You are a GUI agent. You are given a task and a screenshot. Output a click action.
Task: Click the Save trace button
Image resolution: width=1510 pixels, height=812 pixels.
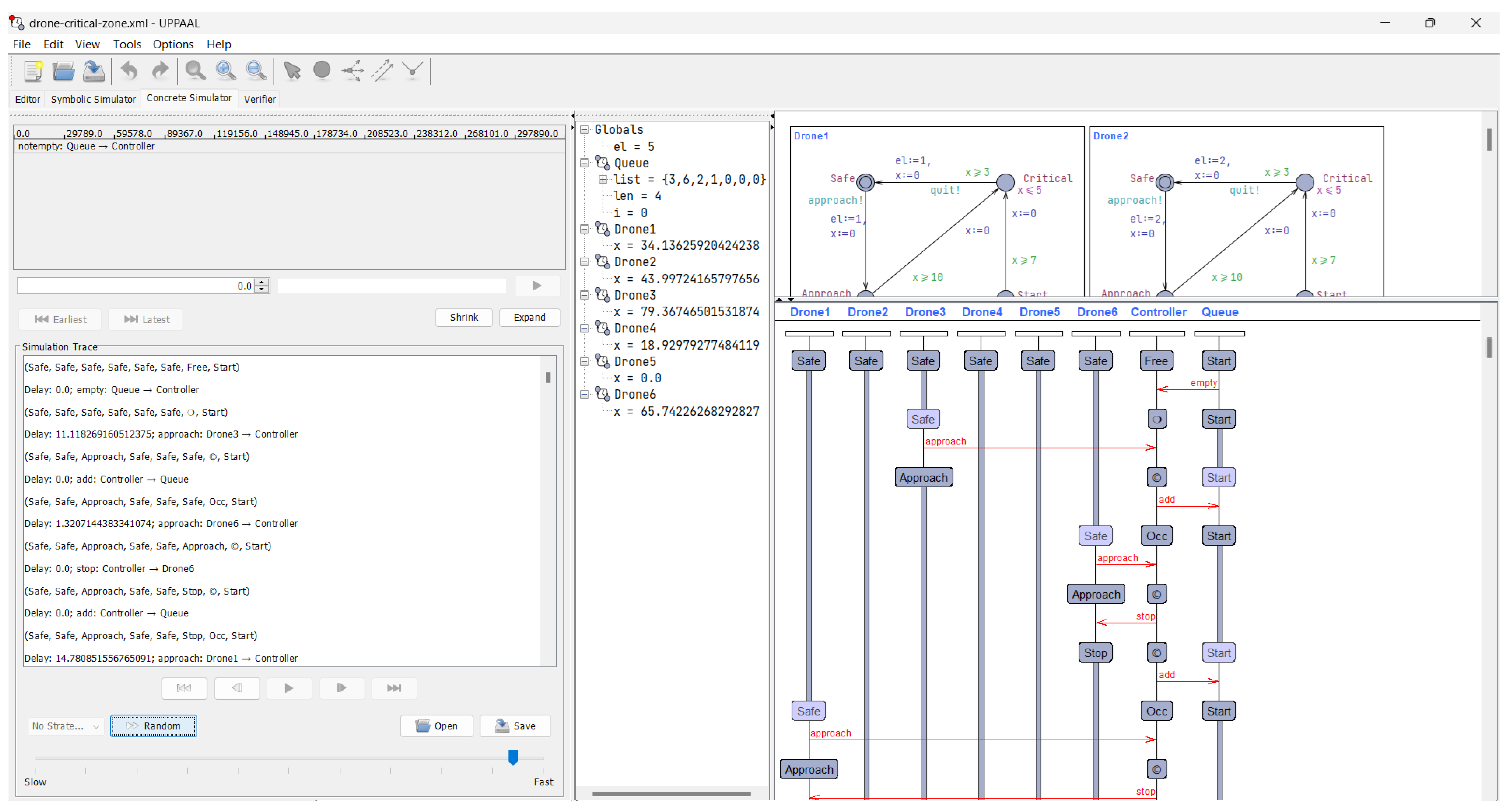pos(515,726)
